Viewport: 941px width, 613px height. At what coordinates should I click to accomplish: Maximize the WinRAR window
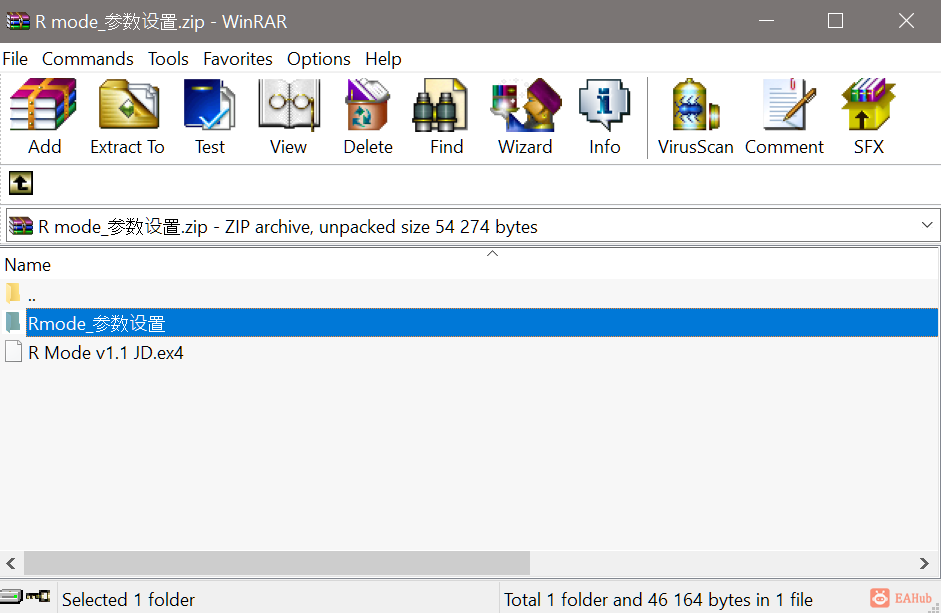coord(835,21)
